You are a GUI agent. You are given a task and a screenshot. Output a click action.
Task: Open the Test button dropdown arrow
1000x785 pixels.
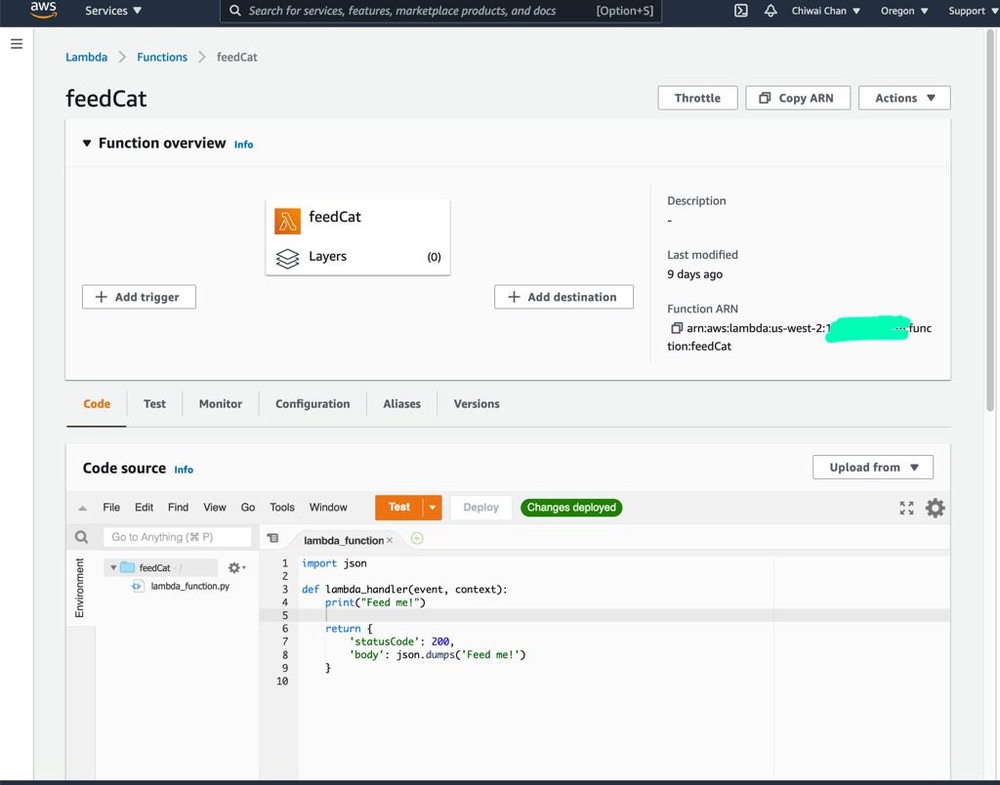pos(432,508)
